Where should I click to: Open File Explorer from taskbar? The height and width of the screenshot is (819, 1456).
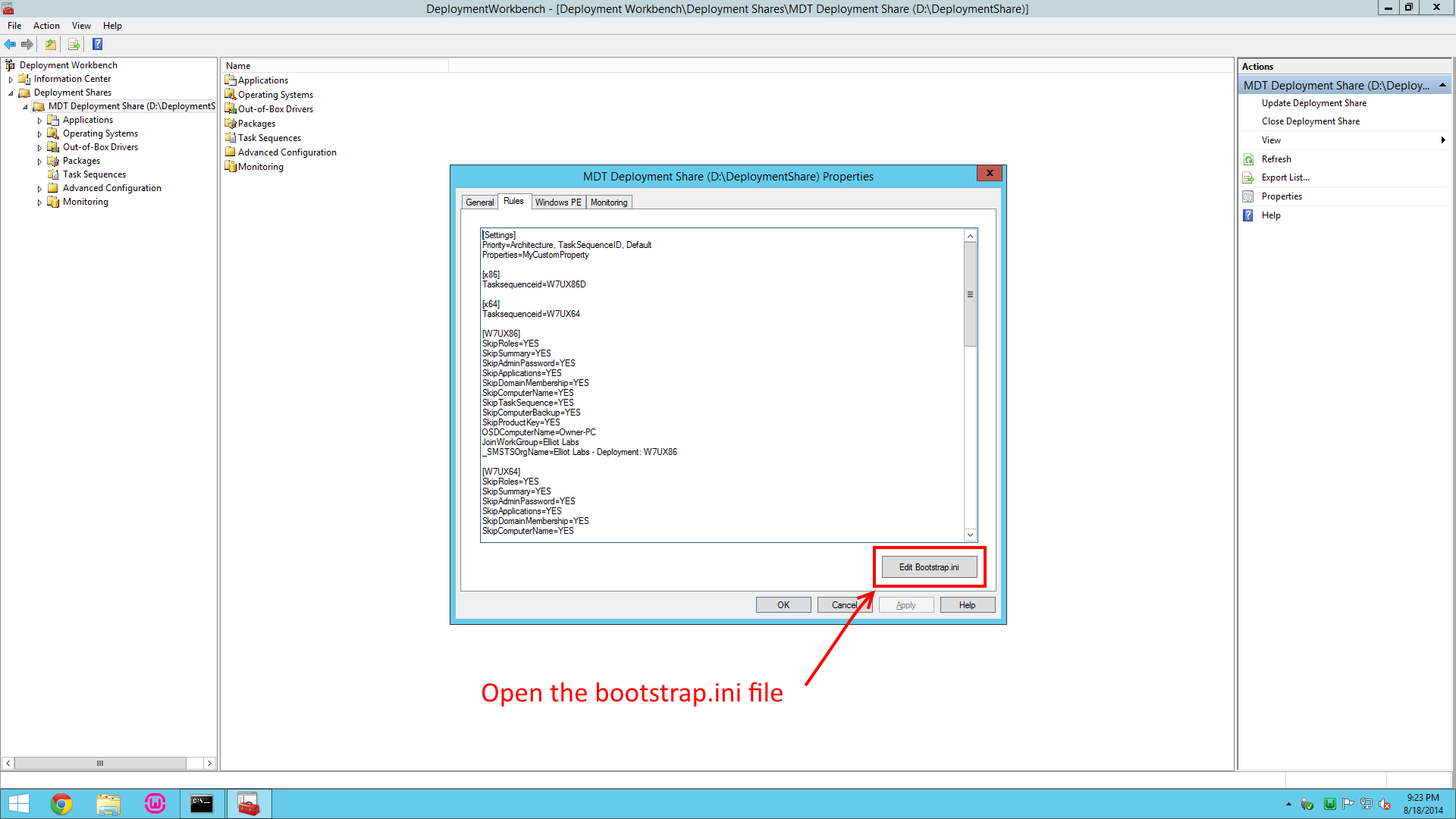(108, 804)
